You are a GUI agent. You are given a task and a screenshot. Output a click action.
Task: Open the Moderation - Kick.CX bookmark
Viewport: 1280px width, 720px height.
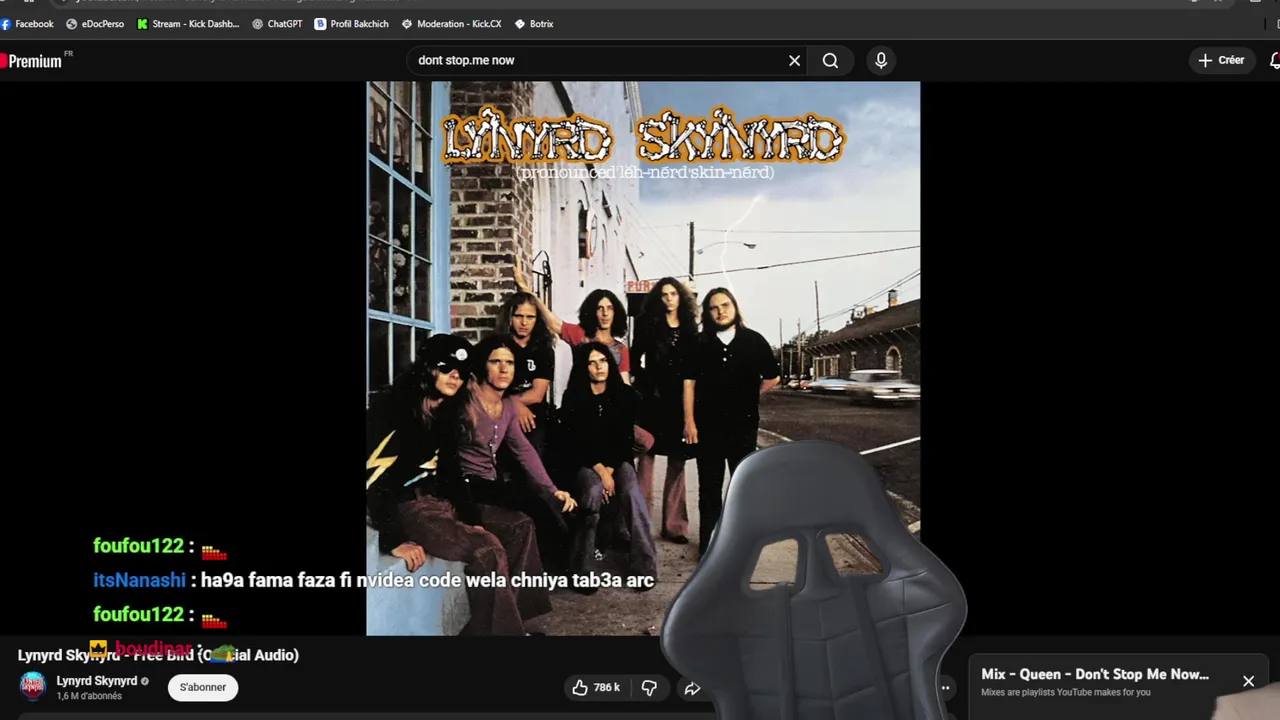(x=451, y=24)
